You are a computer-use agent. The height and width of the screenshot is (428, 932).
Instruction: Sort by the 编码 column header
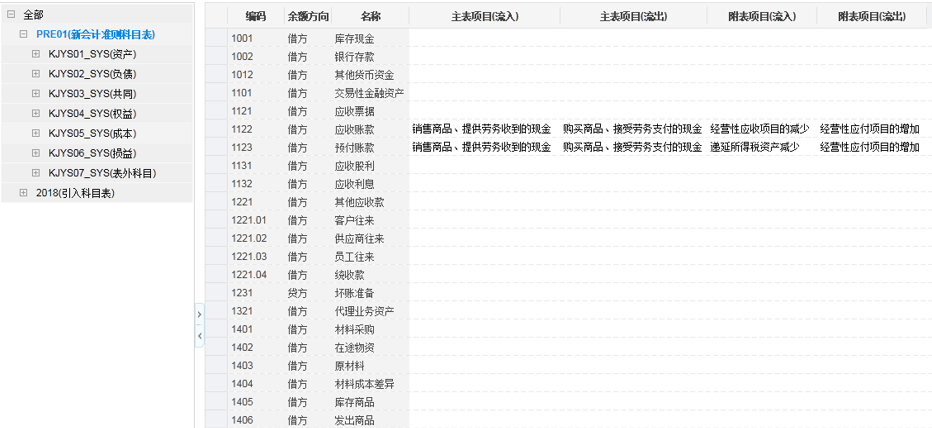256,17
